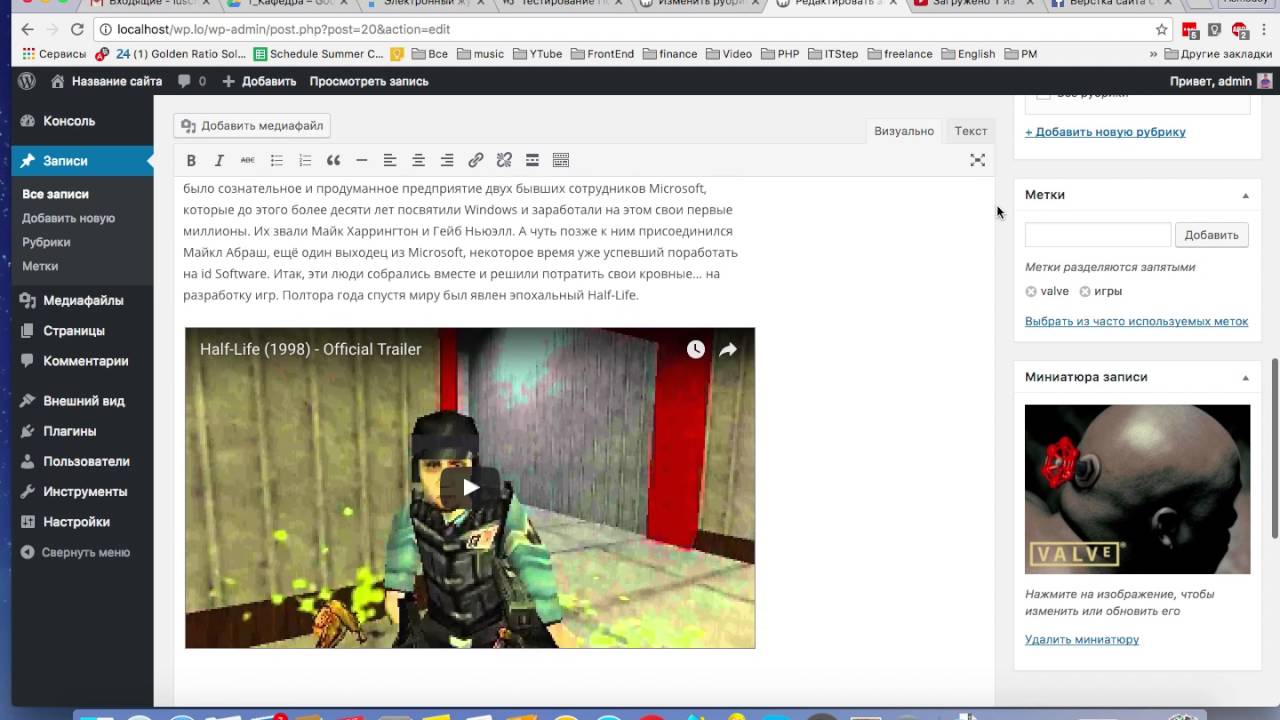Open the FrontEnd bookmarks folder
1280x720 pixels.
[x=602, y=54]
